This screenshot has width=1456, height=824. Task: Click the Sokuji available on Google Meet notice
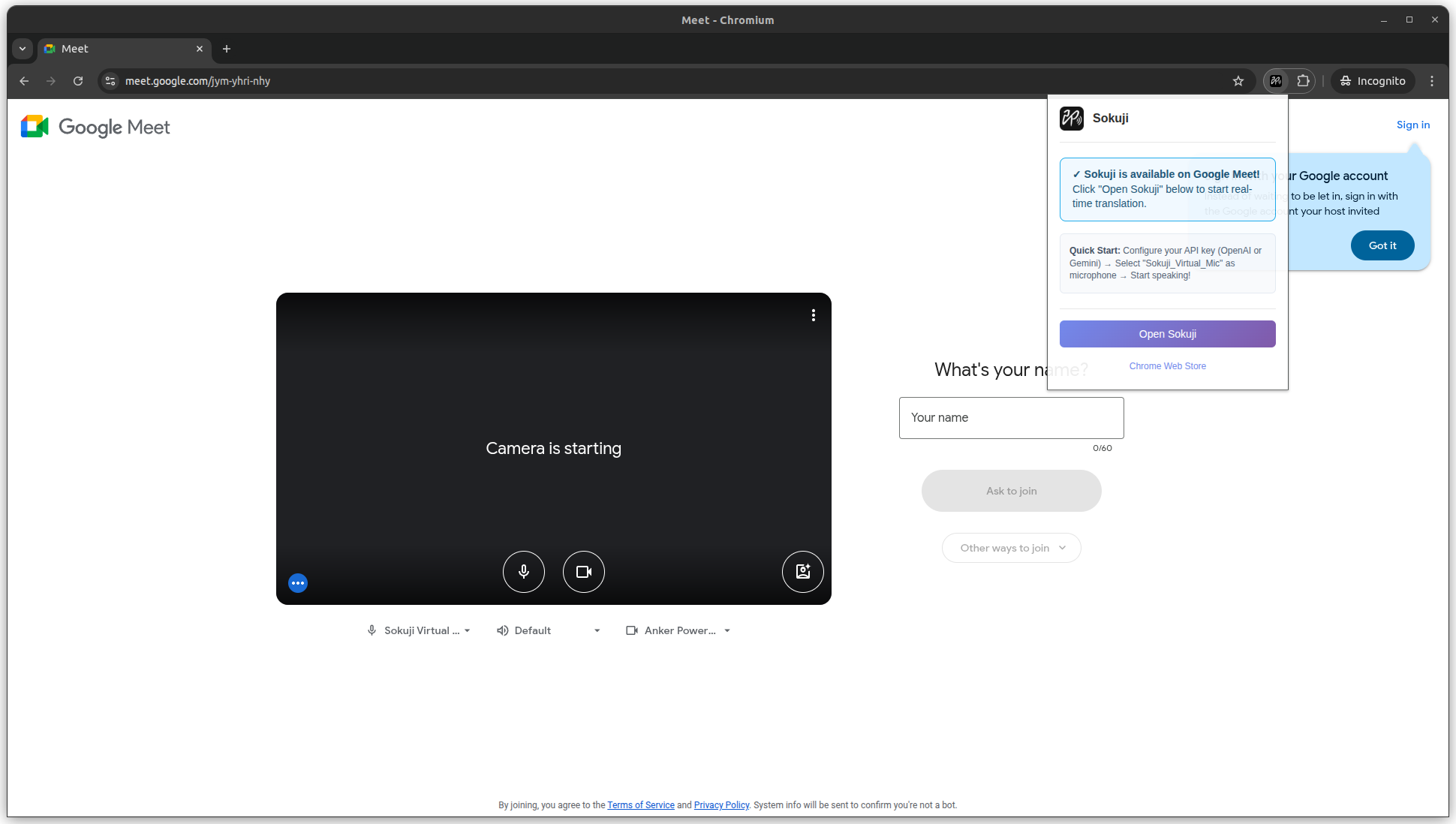[1168, 189]
